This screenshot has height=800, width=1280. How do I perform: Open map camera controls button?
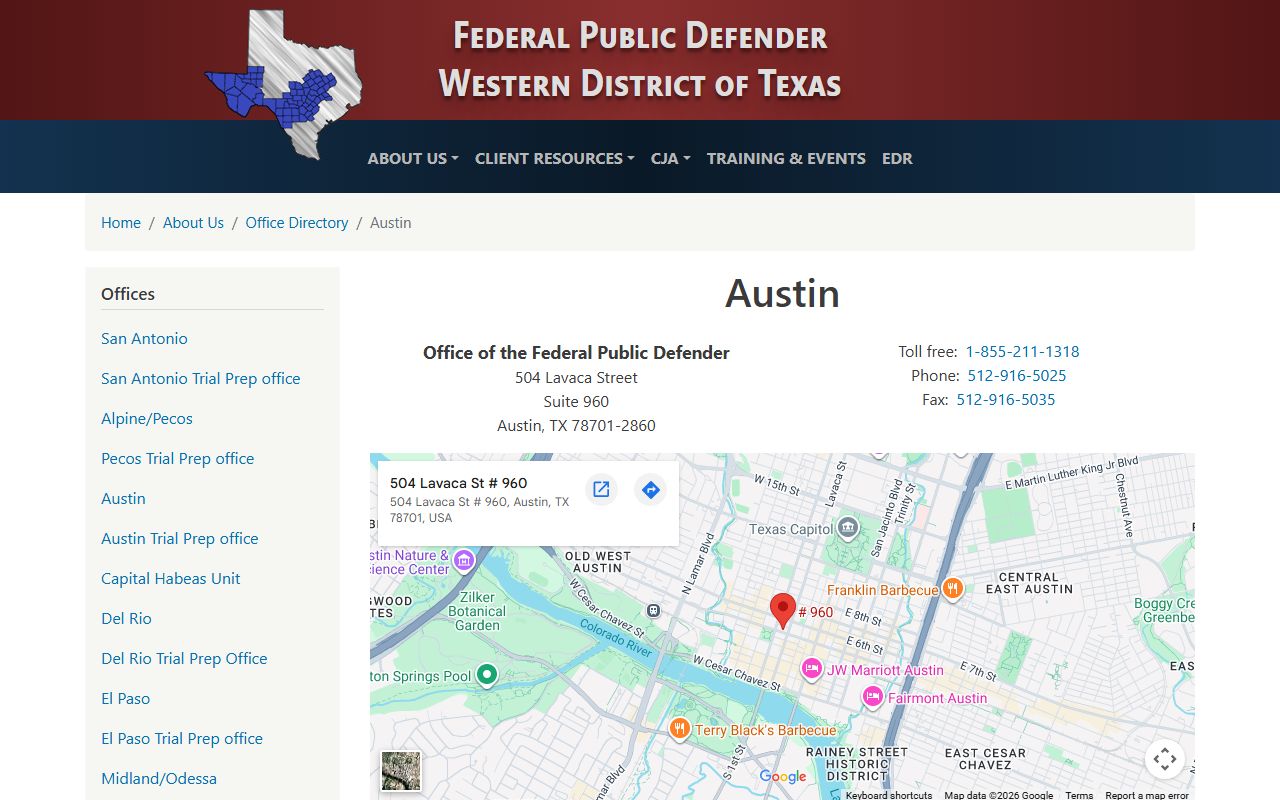point(1165,759)
